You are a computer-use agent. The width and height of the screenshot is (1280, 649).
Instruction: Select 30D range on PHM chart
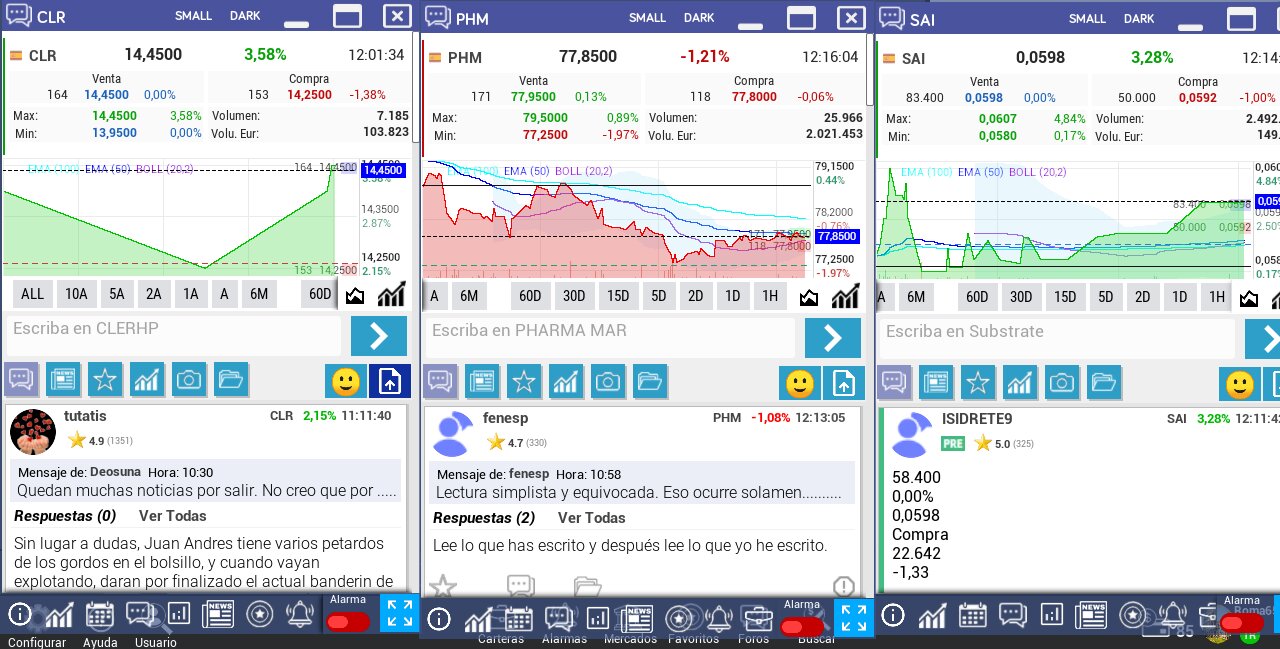pyautogui.click(x=574, y=296)
